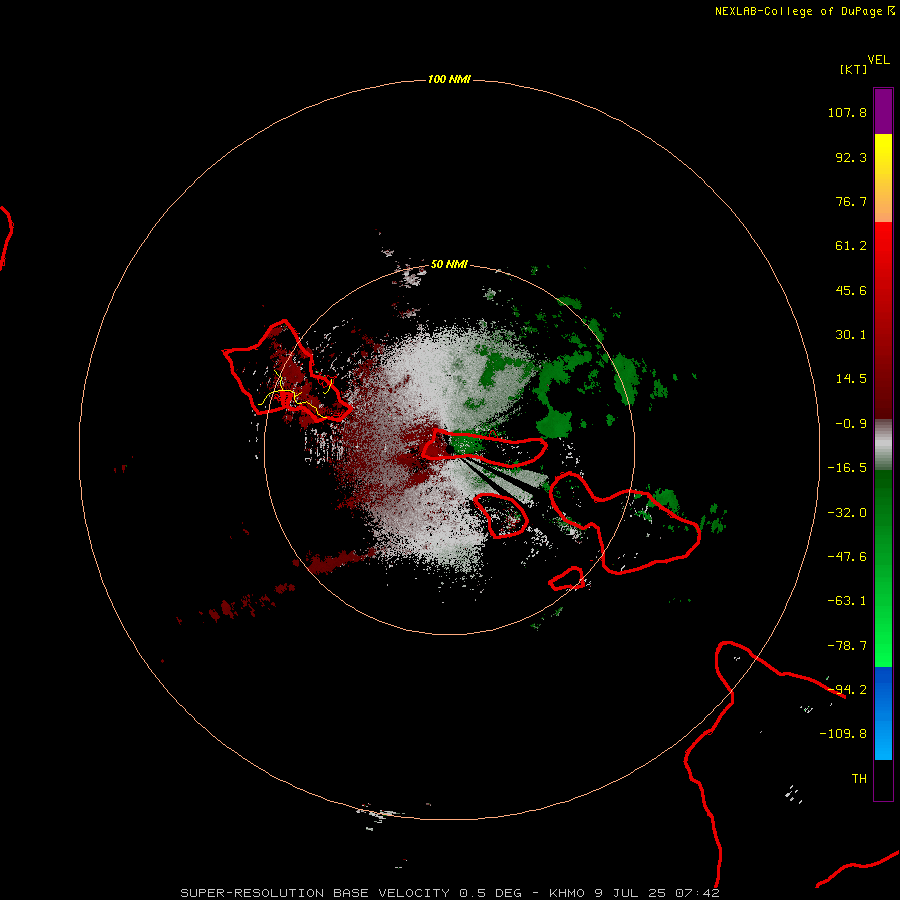Click the [KT] units label
This screenshot has width=900, height=900.
tap(854, 69)
